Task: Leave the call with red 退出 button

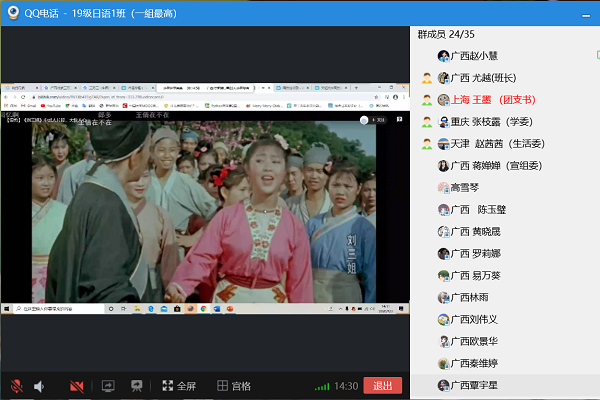Action: (383, 385)
